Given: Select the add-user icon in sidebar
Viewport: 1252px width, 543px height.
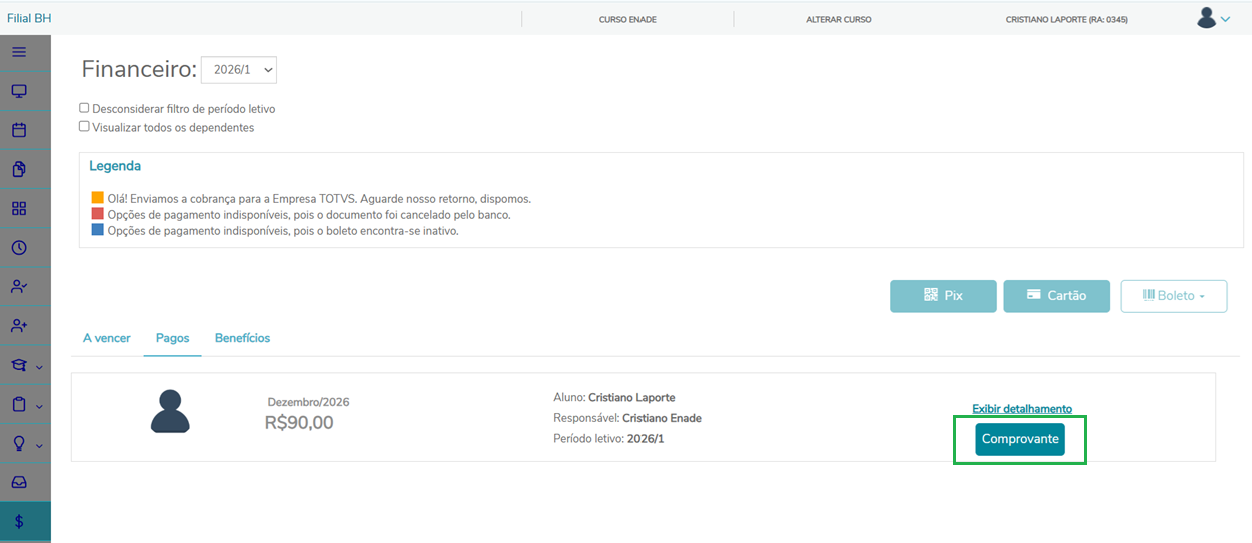Looking at the screenshot, I should pos(19,326).
